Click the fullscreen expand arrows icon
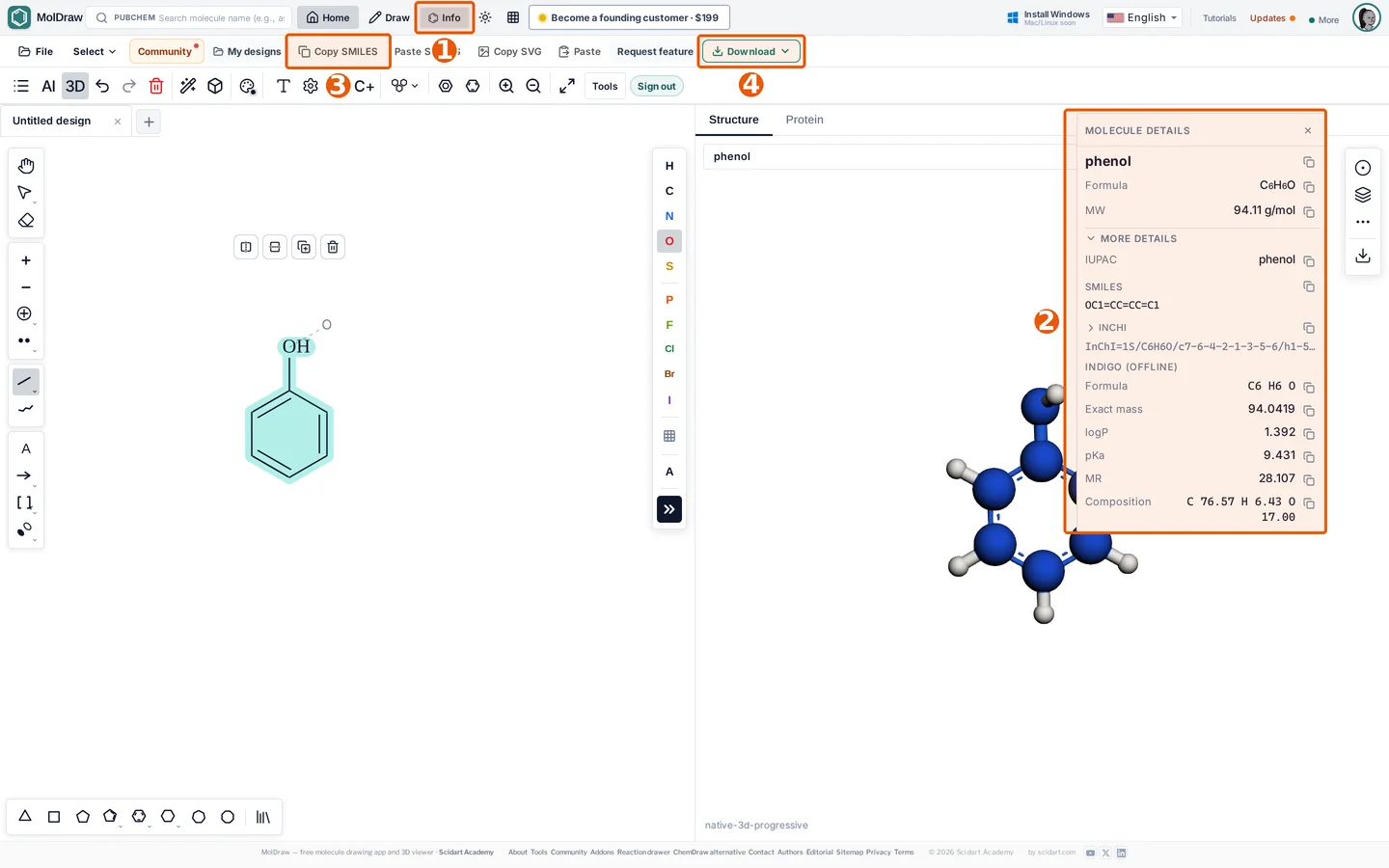 (x=567, y=86)
